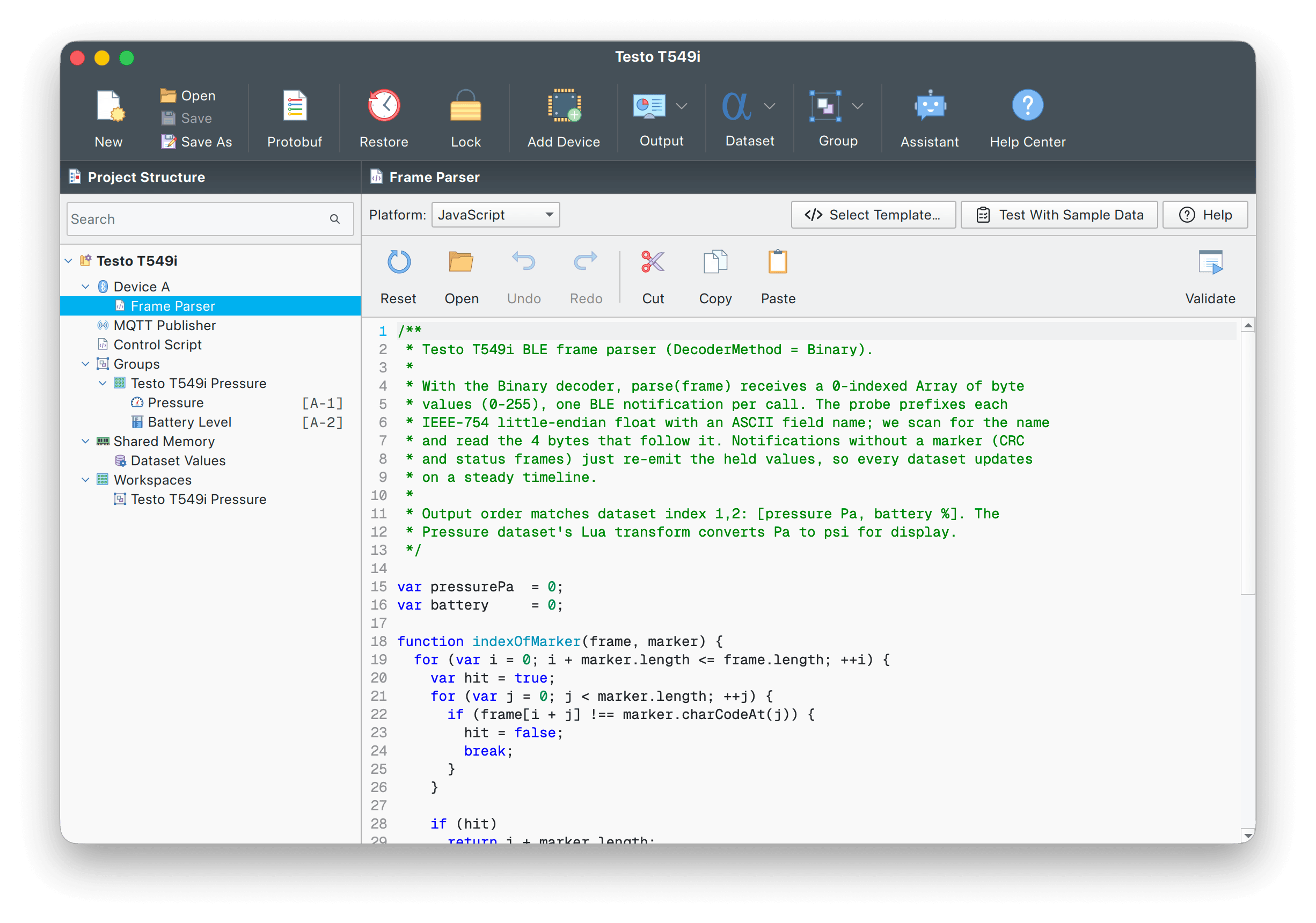
Task: Collapse the Groups tree node
Action: point(85,364)
